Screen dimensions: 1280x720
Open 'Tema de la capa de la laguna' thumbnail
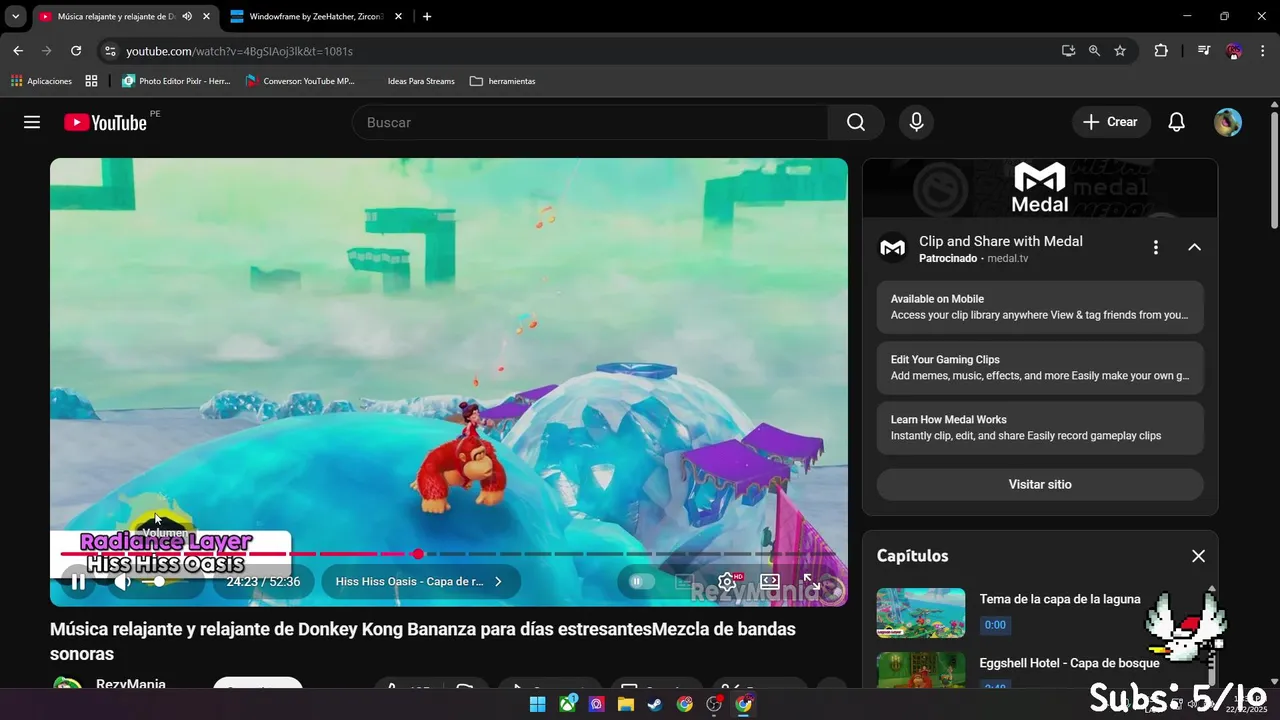click(921, 613)
